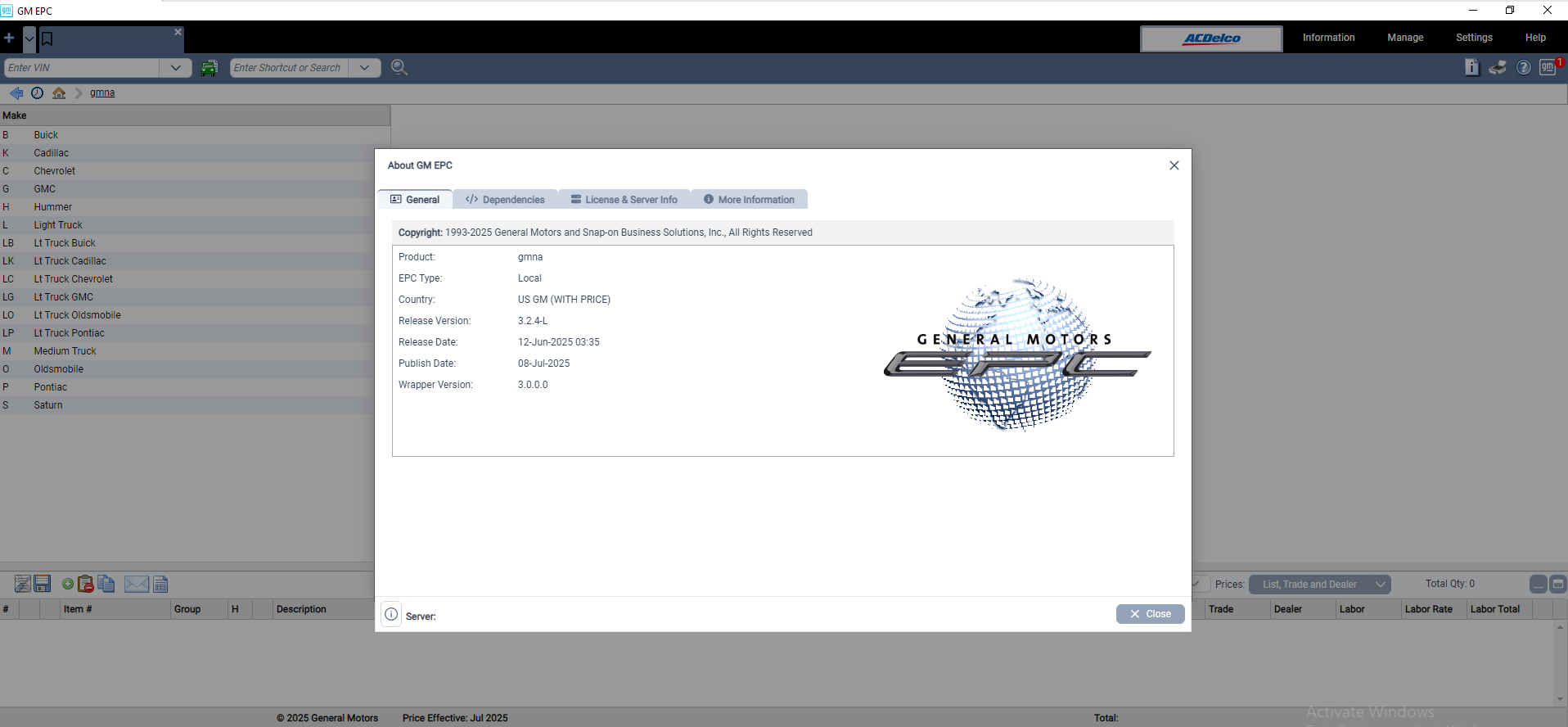Click the clipboard delete item icon
This screenshot has width=1568, height=727.
pos(85,584)
